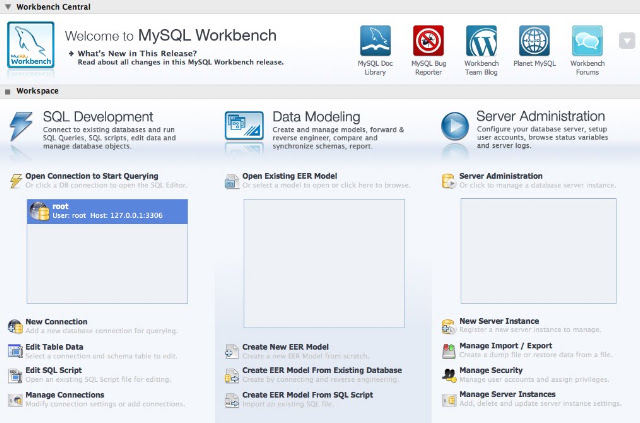This screenshot has width=640, height=423.
Task: Click inside the empty server instances list
Action: pos(538,251)
